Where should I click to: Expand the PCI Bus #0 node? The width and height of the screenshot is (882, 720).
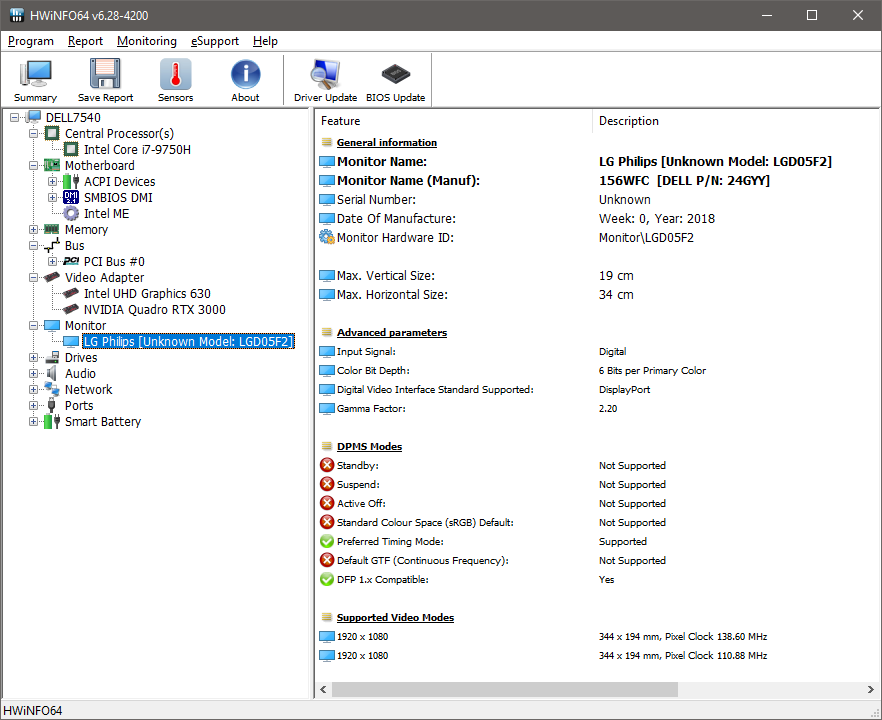52,261
